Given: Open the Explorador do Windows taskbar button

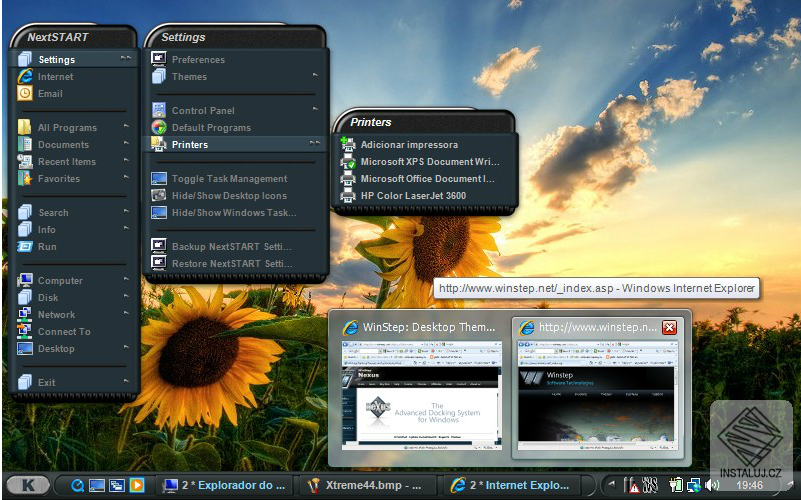Looking at the screenshot, I should [x=224, y=485].
